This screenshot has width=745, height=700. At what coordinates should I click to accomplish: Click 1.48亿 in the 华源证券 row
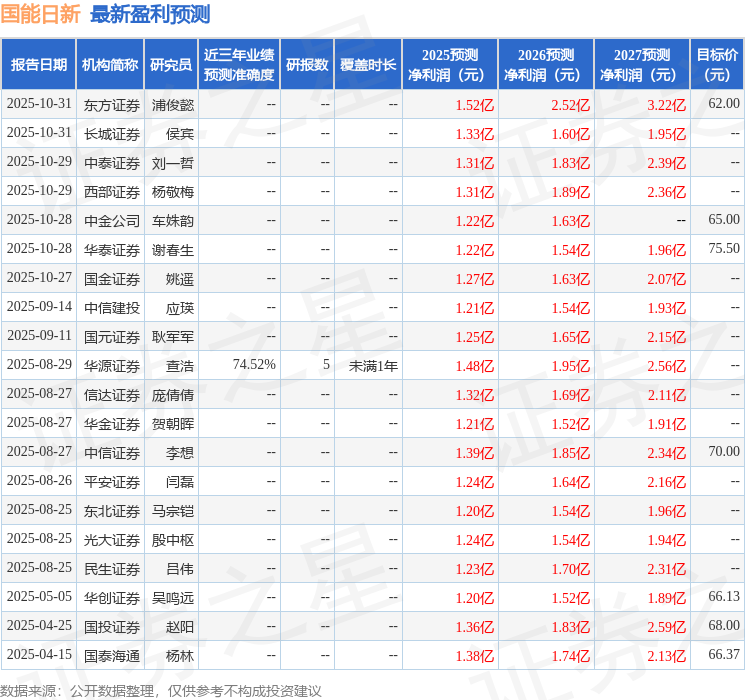coord(475,366)
